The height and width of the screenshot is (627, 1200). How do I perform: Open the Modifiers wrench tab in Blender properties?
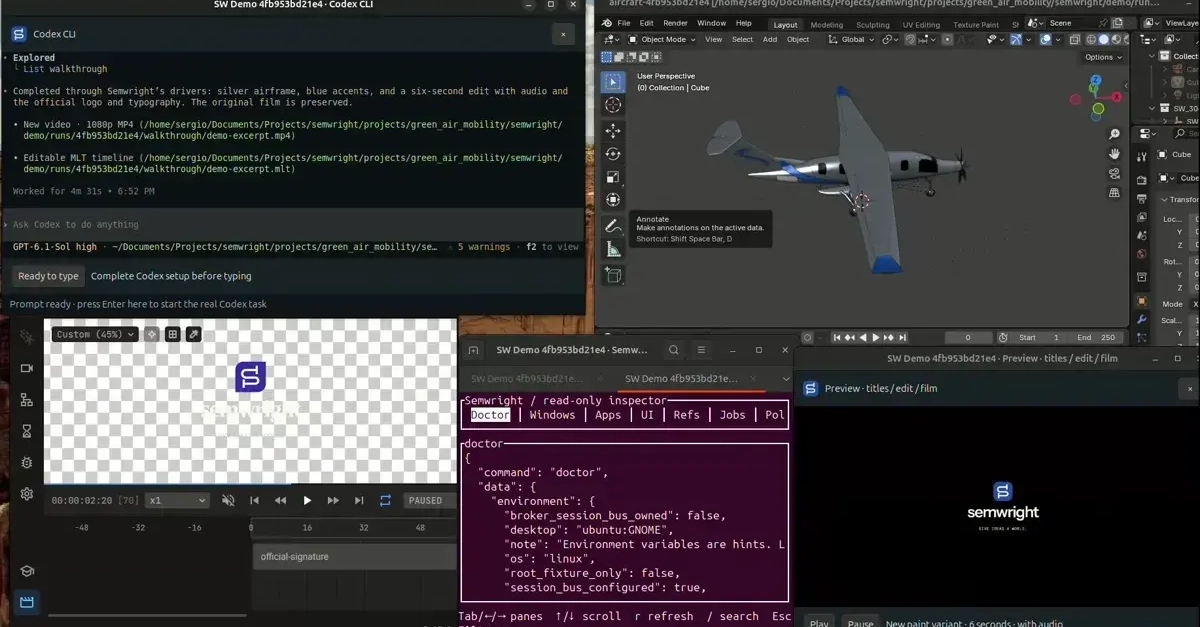(x=1141, y=321)
